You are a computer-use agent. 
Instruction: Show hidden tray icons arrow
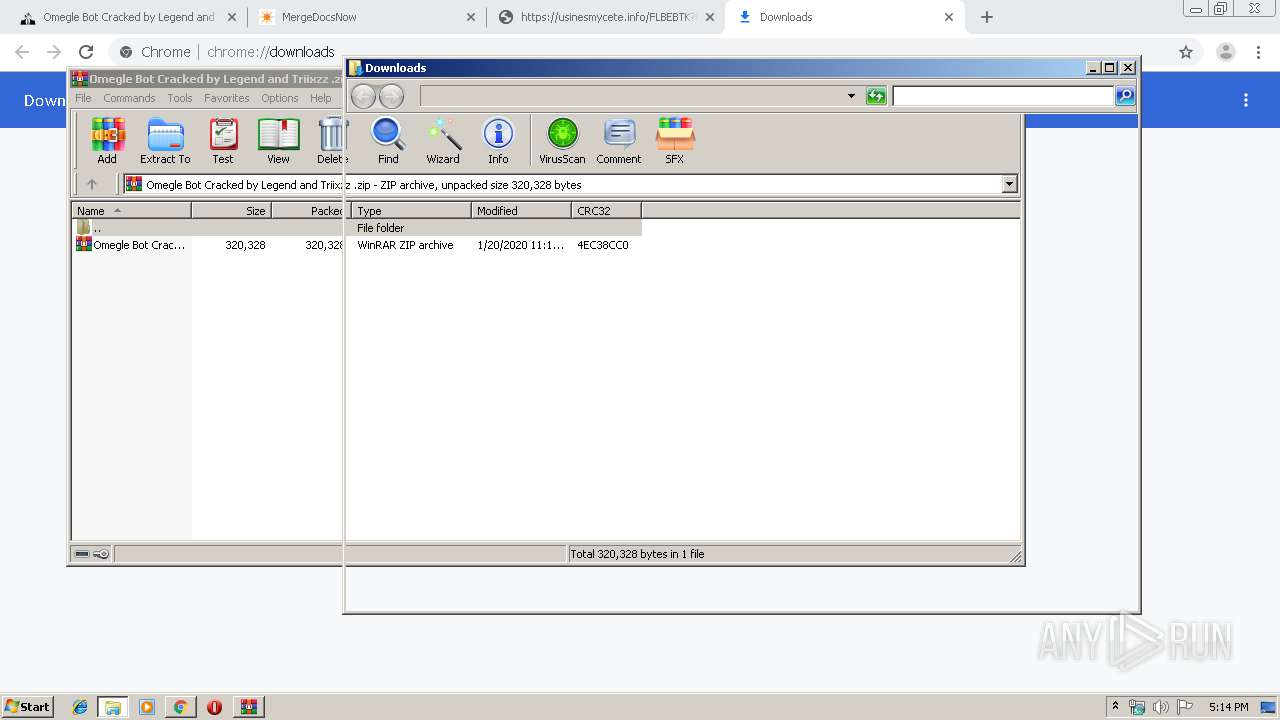click(1115, 707)
